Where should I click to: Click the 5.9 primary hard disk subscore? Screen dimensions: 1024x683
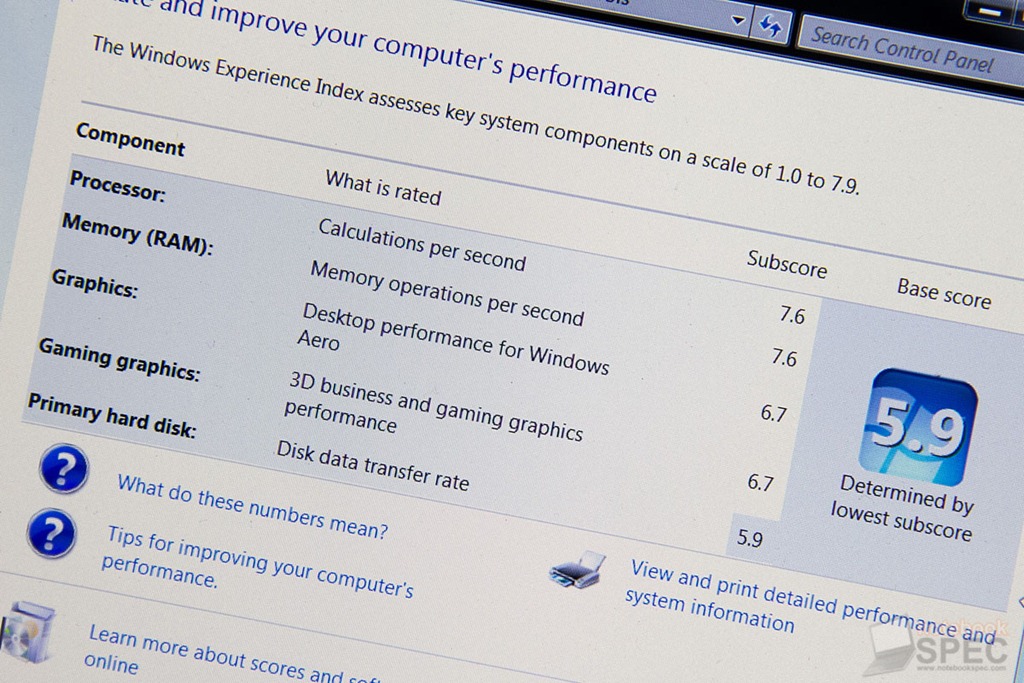click(x=750, y=538)
